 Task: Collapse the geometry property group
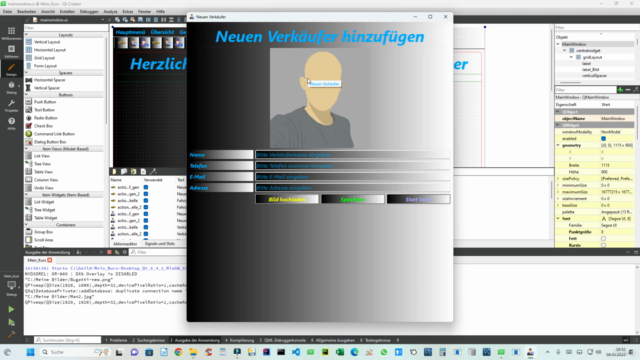(x=558, y=145)
